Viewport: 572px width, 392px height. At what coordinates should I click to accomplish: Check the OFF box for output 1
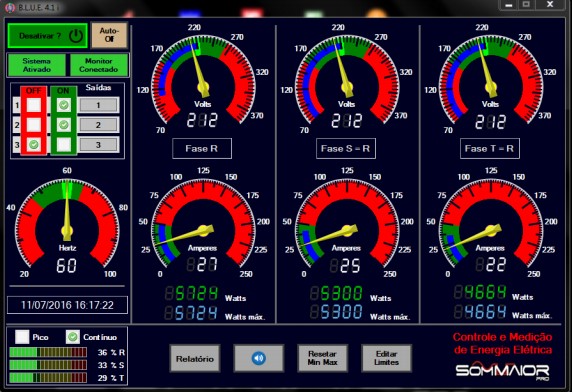[x=34, y=105]
